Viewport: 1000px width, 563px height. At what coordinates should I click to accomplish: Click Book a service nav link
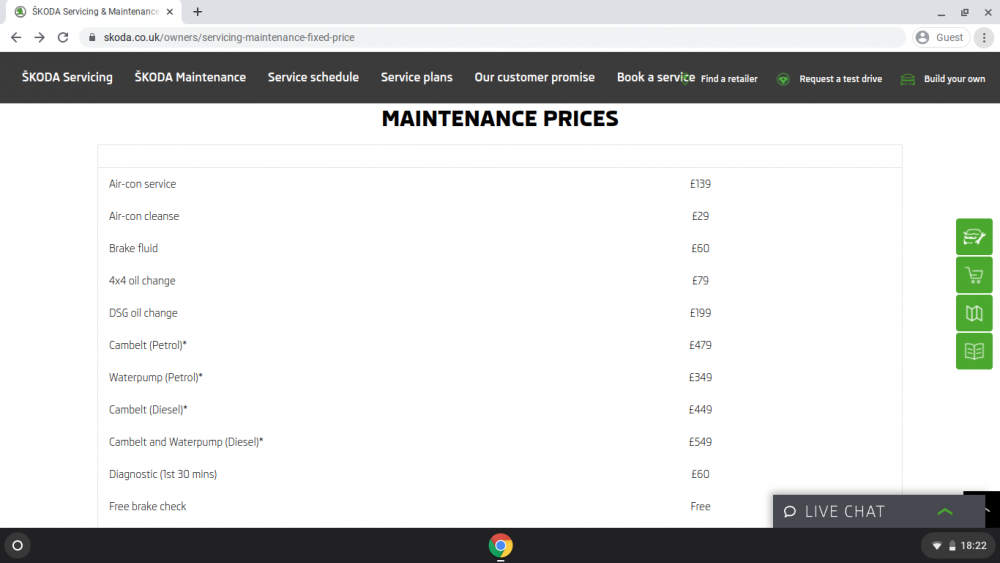click(656, 77)
